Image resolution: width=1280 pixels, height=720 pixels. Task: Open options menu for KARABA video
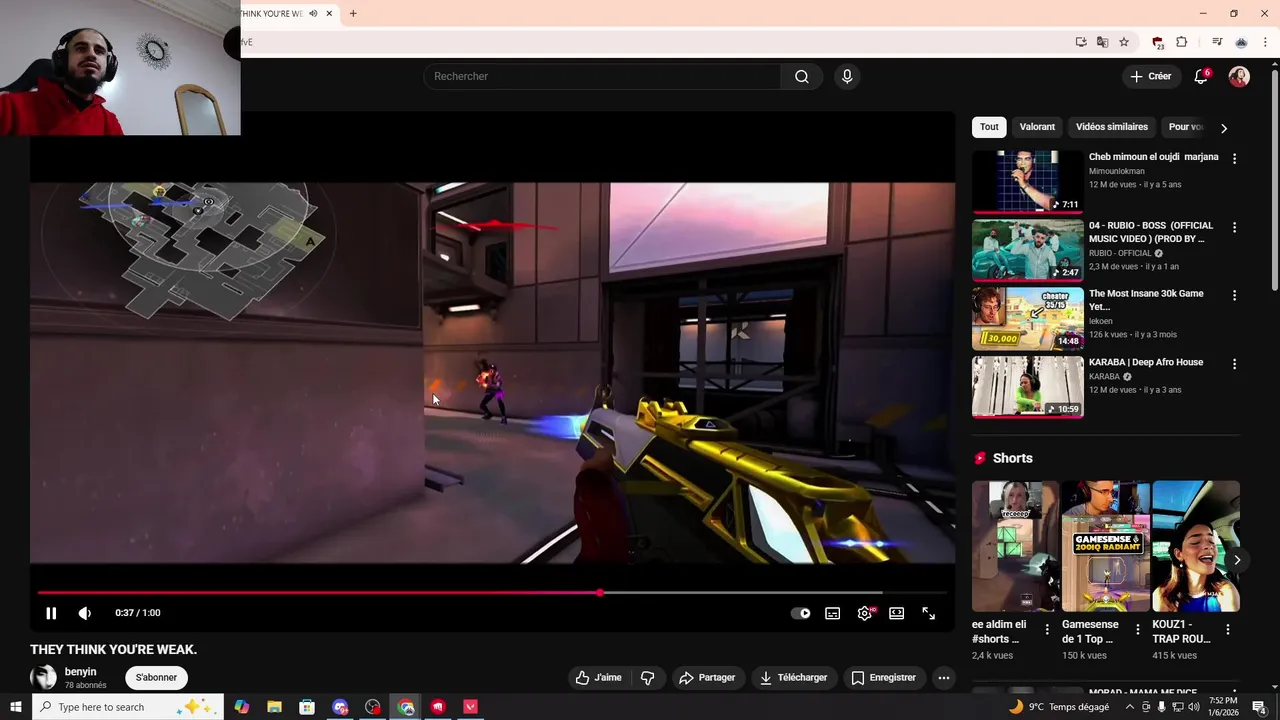(x=1234, y=365)
